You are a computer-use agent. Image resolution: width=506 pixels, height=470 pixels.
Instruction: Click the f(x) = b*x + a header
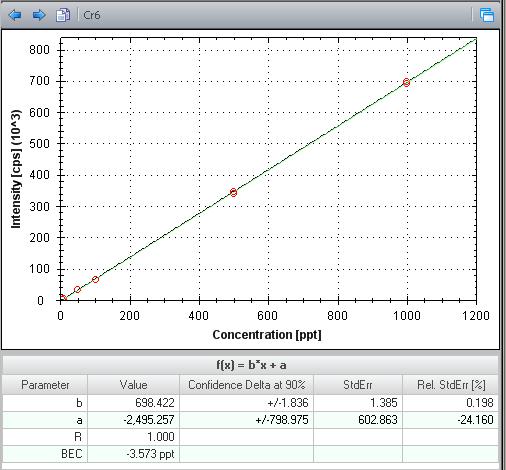click(x=251, y=365)
